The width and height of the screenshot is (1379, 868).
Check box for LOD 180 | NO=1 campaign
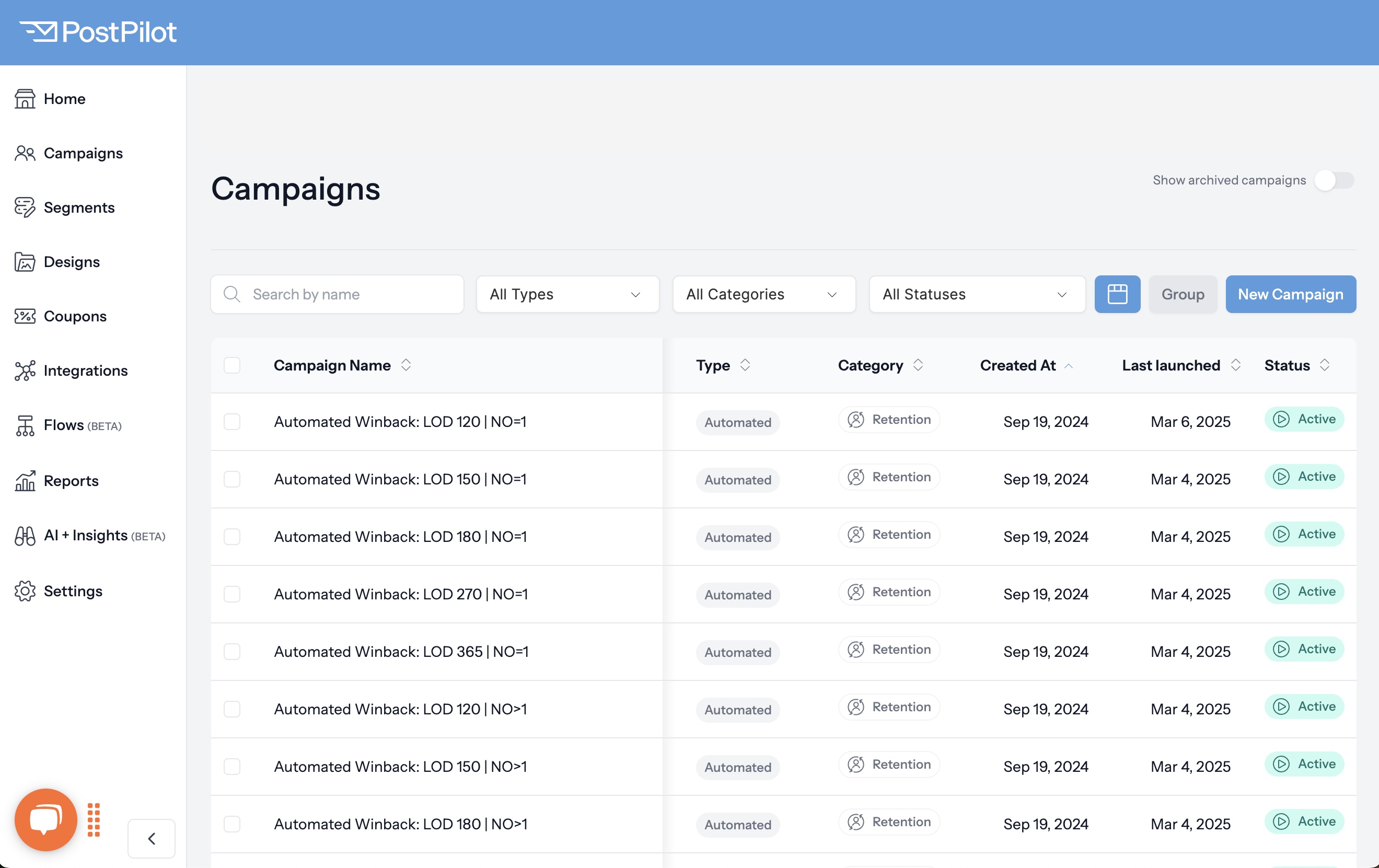click(232, 537)
